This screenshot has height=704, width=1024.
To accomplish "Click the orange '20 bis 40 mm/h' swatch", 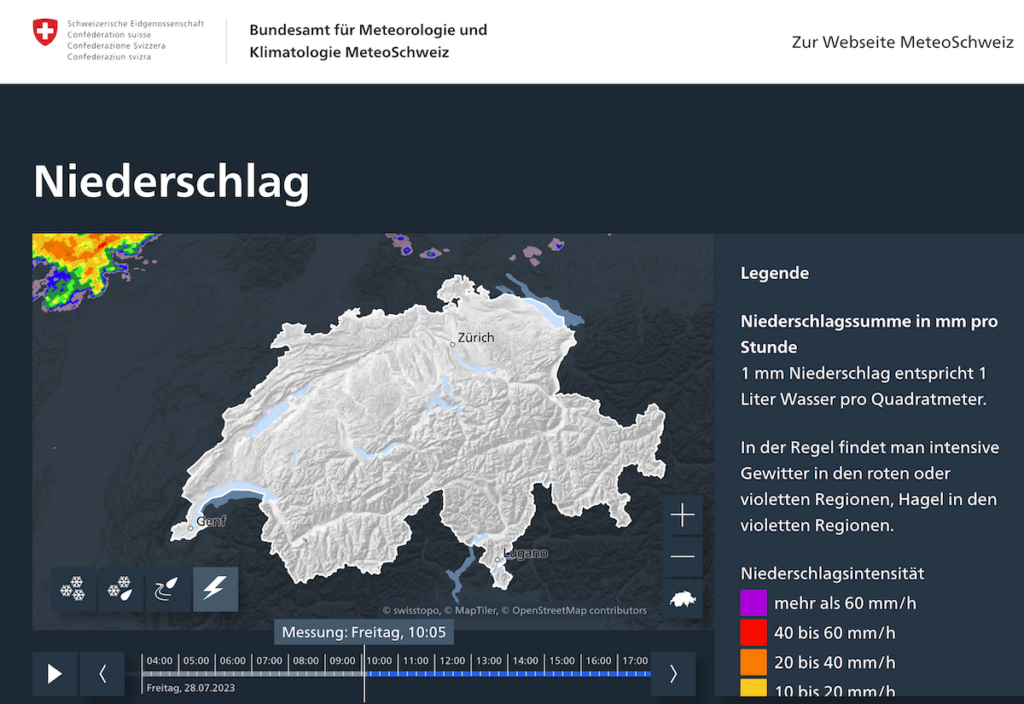I will (753, 662).
